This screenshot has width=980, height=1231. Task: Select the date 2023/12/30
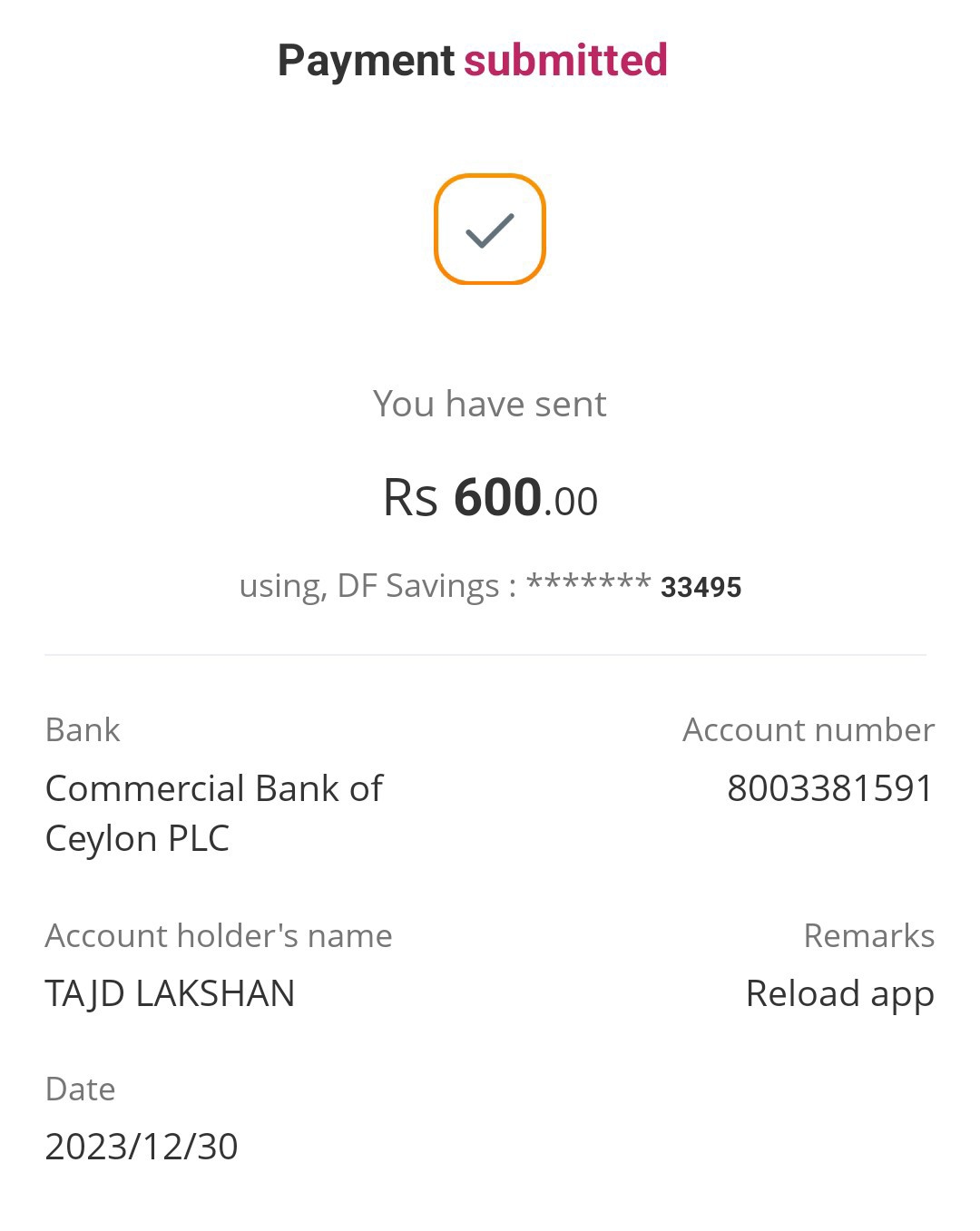tap(142, 1147)
